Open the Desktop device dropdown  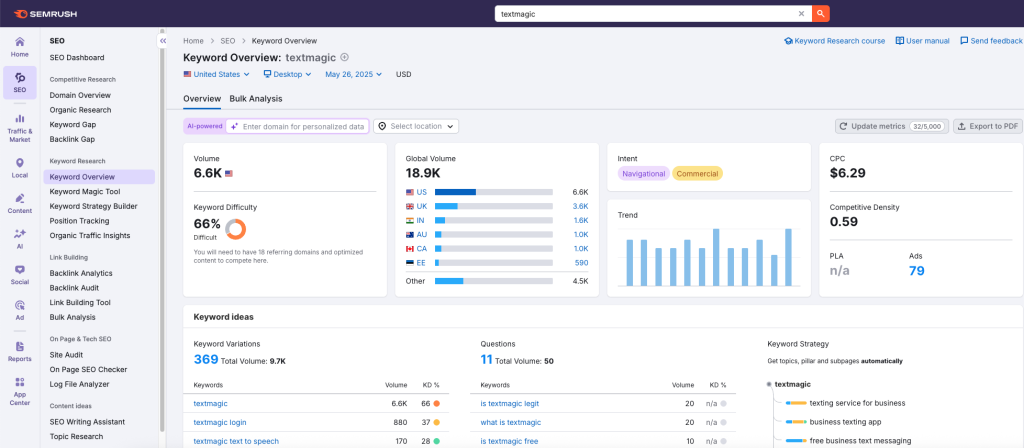(x=287, y=74)
